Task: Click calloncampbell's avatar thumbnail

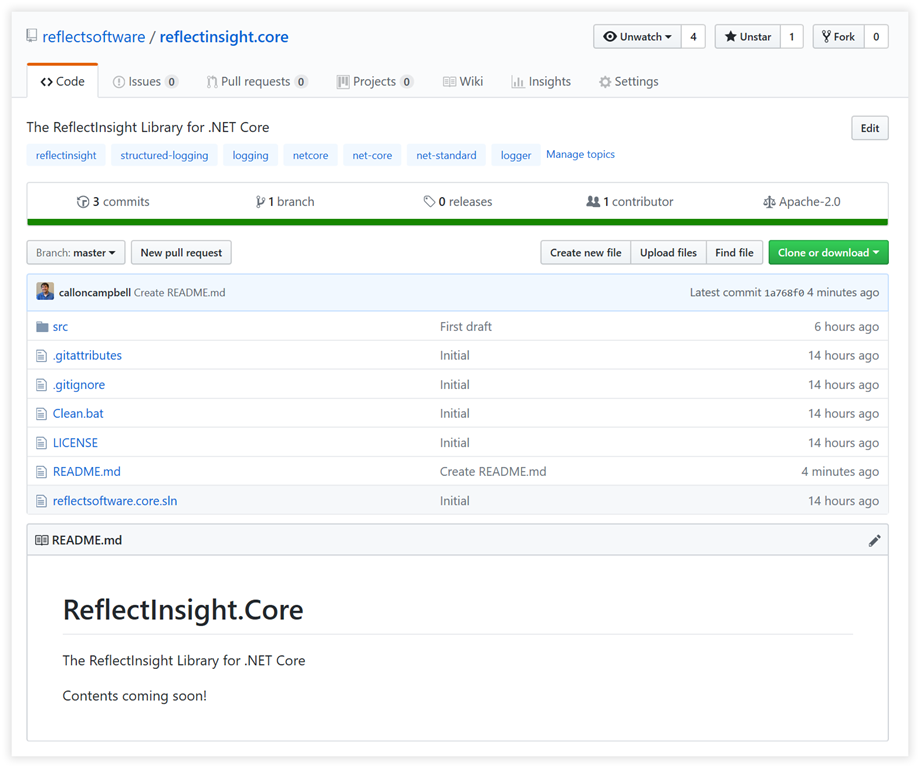Action: pyautogui.click(x=45, y=292)
